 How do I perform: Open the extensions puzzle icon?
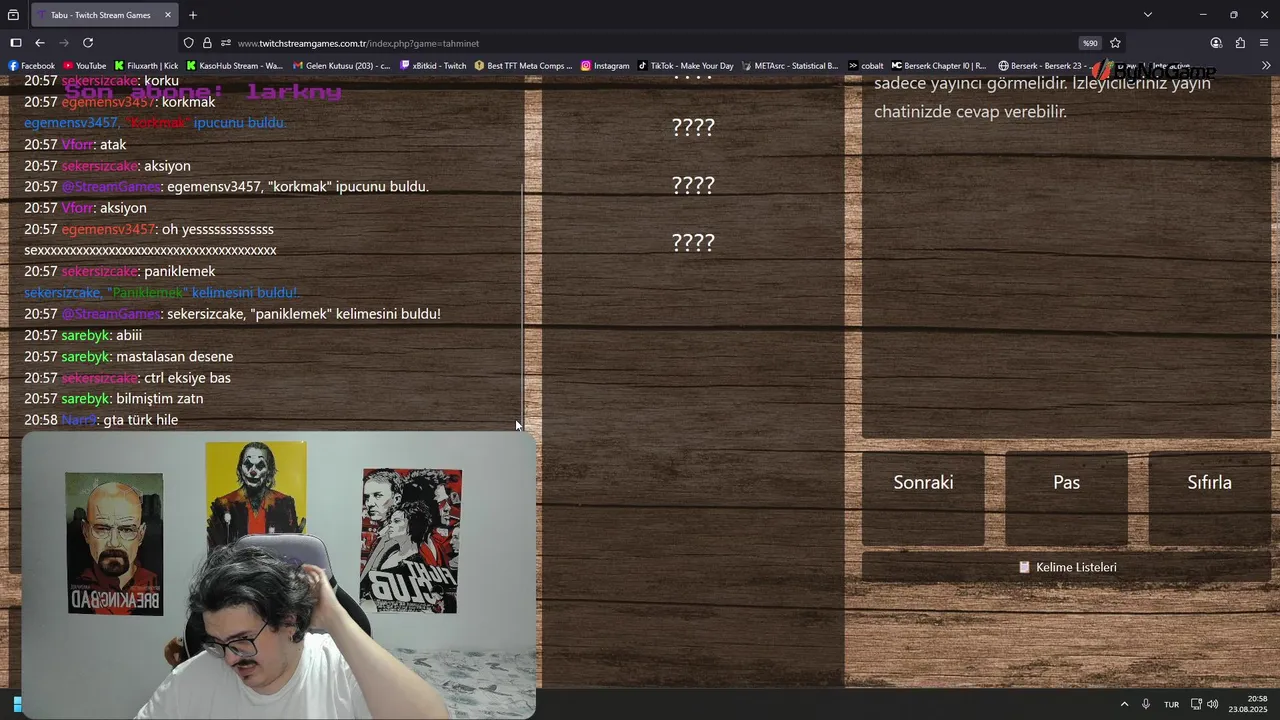[1240, 43]
